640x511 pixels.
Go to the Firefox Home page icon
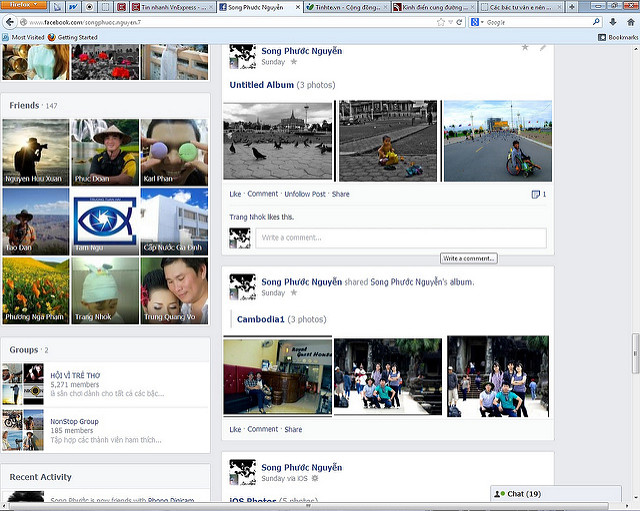pos(631,22)
